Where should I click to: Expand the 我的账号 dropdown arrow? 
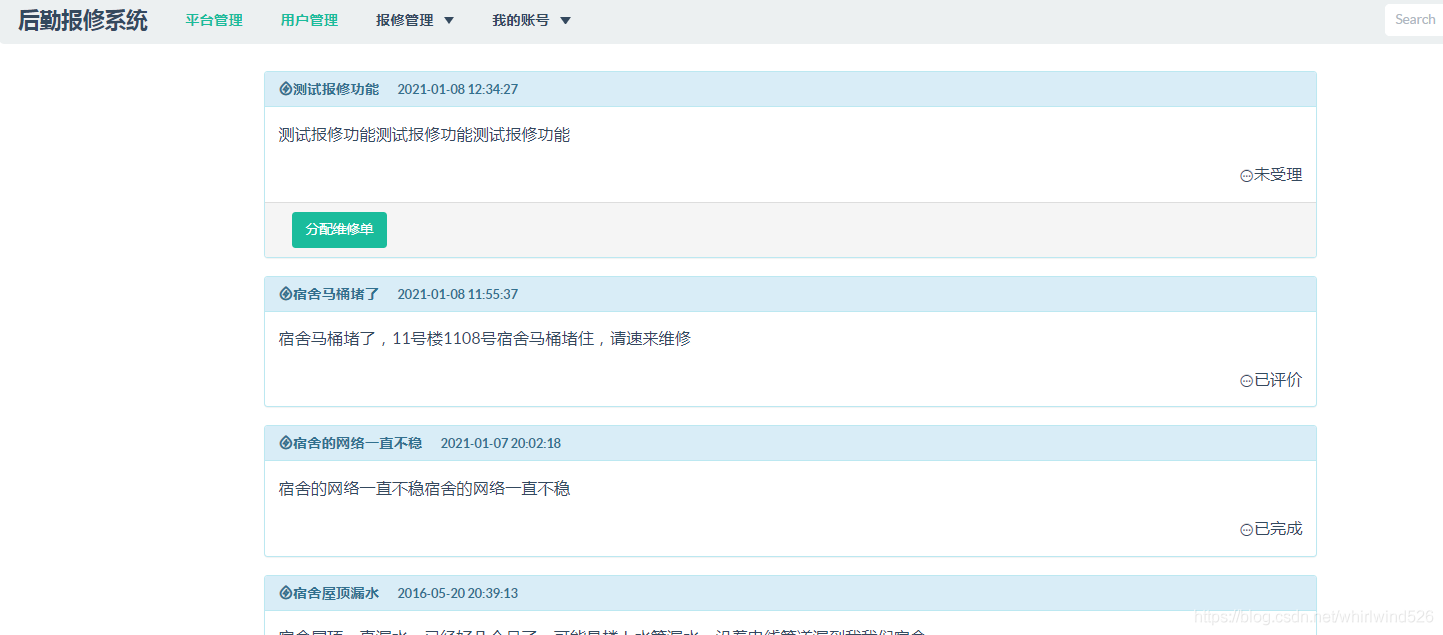coord(565,21)
